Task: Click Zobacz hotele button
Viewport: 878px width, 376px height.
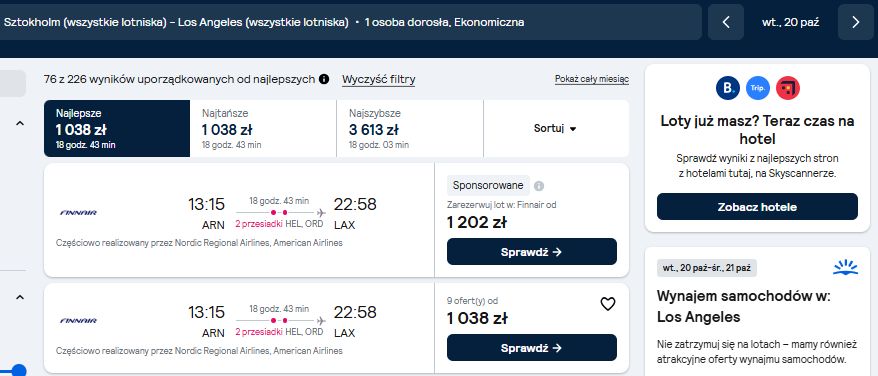Action: coord(757,207)
